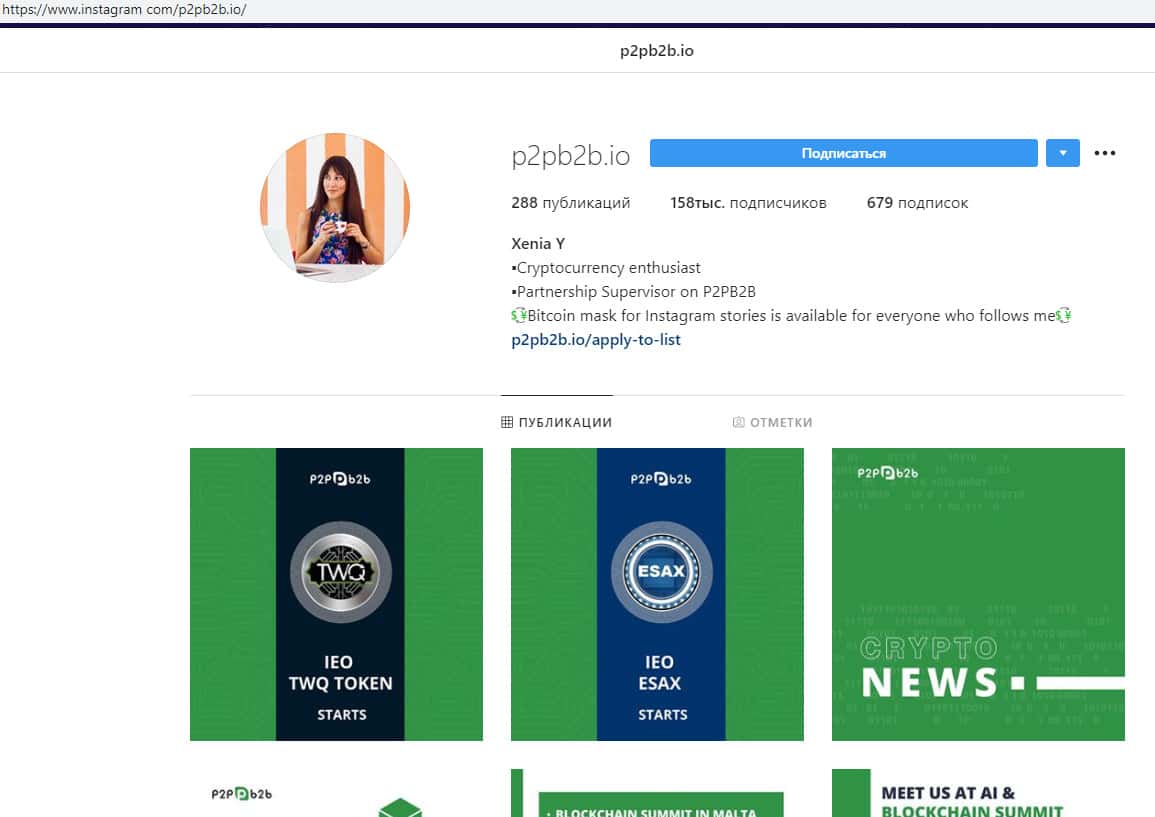Viewport: 1155px width, 817px height.
Task: View the 158тыс. подписчиков followers list
Action: pyautogui.click(x=748, y=203)
